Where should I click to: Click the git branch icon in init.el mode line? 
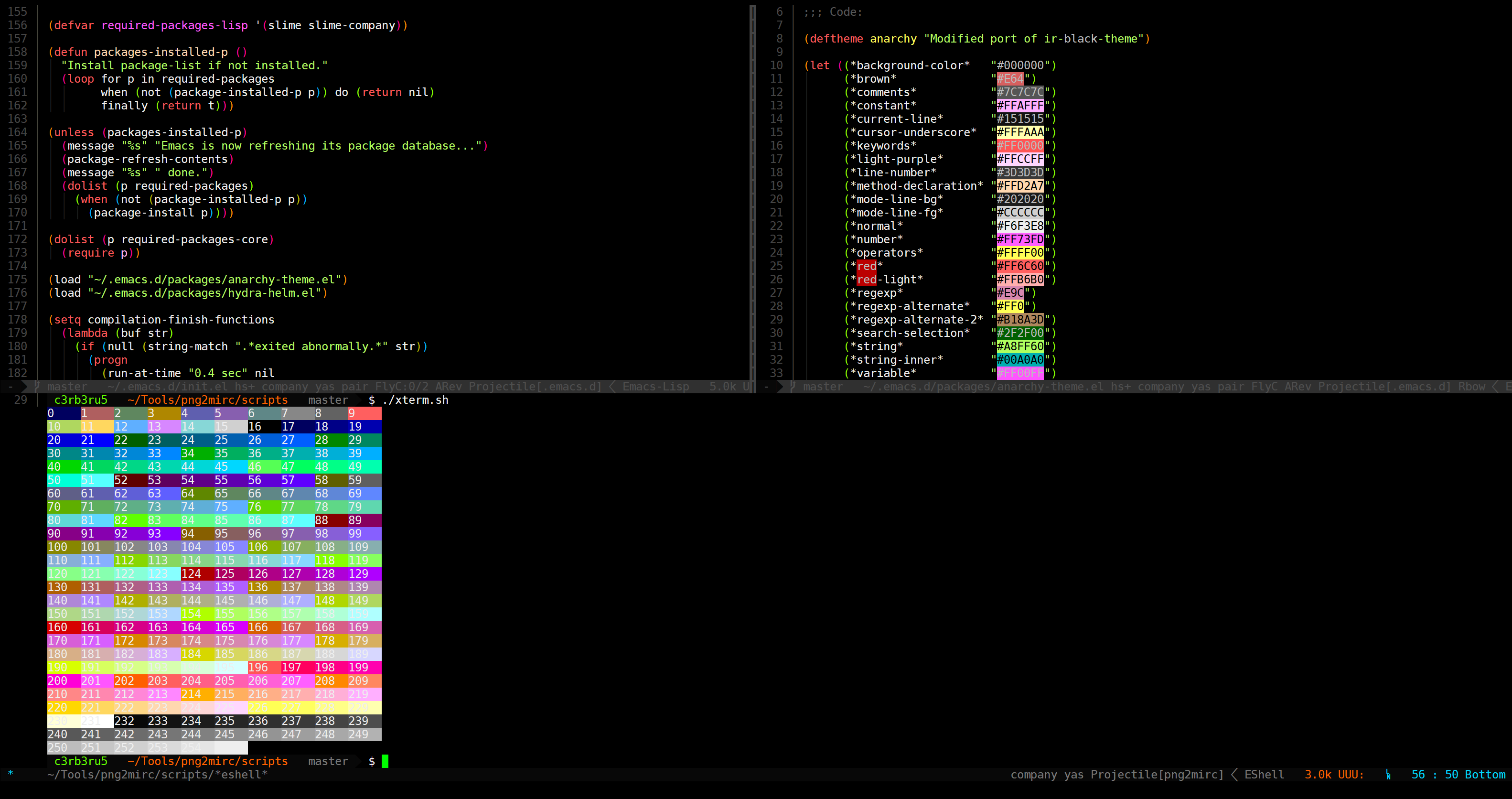click(37, 386)
